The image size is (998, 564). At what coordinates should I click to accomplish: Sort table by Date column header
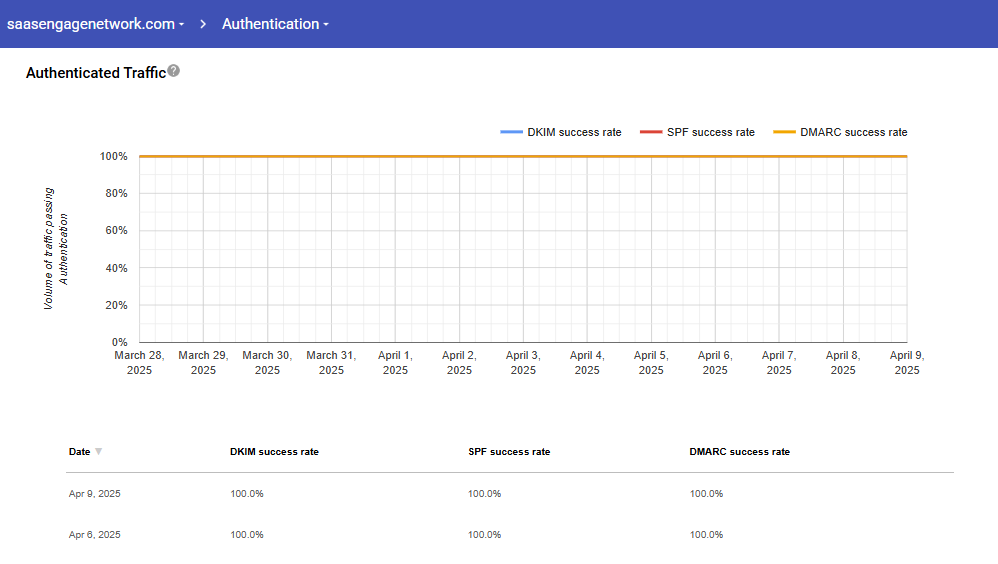[79, 452]
